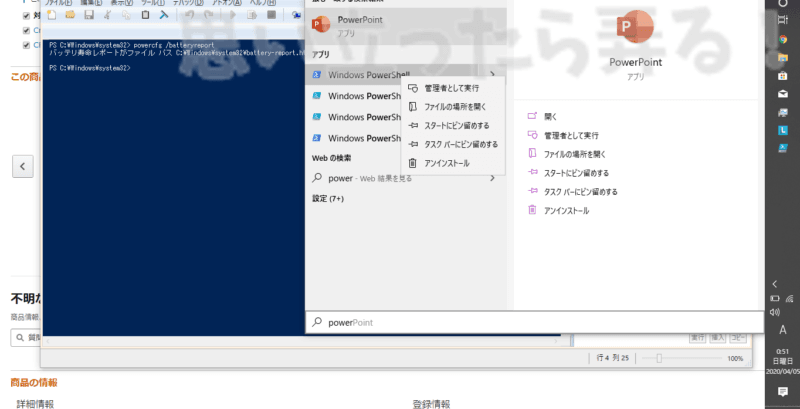Image resolution: width=800 pixels, height=409 pixels.
Task: Click the blue L app taskbar icon
Action: (783, 131)
